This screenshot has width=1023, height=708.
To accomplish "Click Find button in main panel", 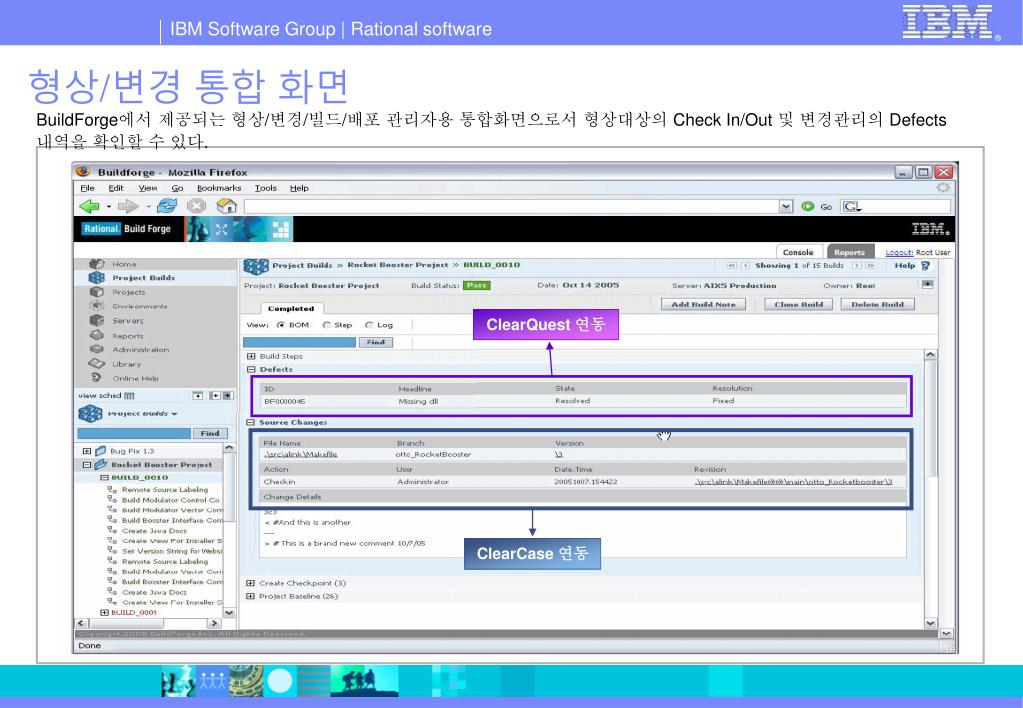I will [x=376, y=342].
